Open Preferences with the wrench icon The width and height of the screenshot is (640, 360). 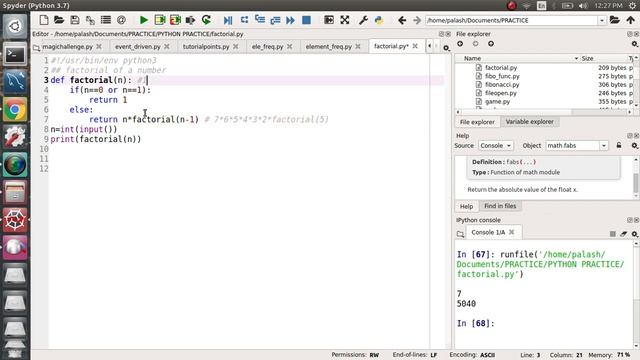363,20
